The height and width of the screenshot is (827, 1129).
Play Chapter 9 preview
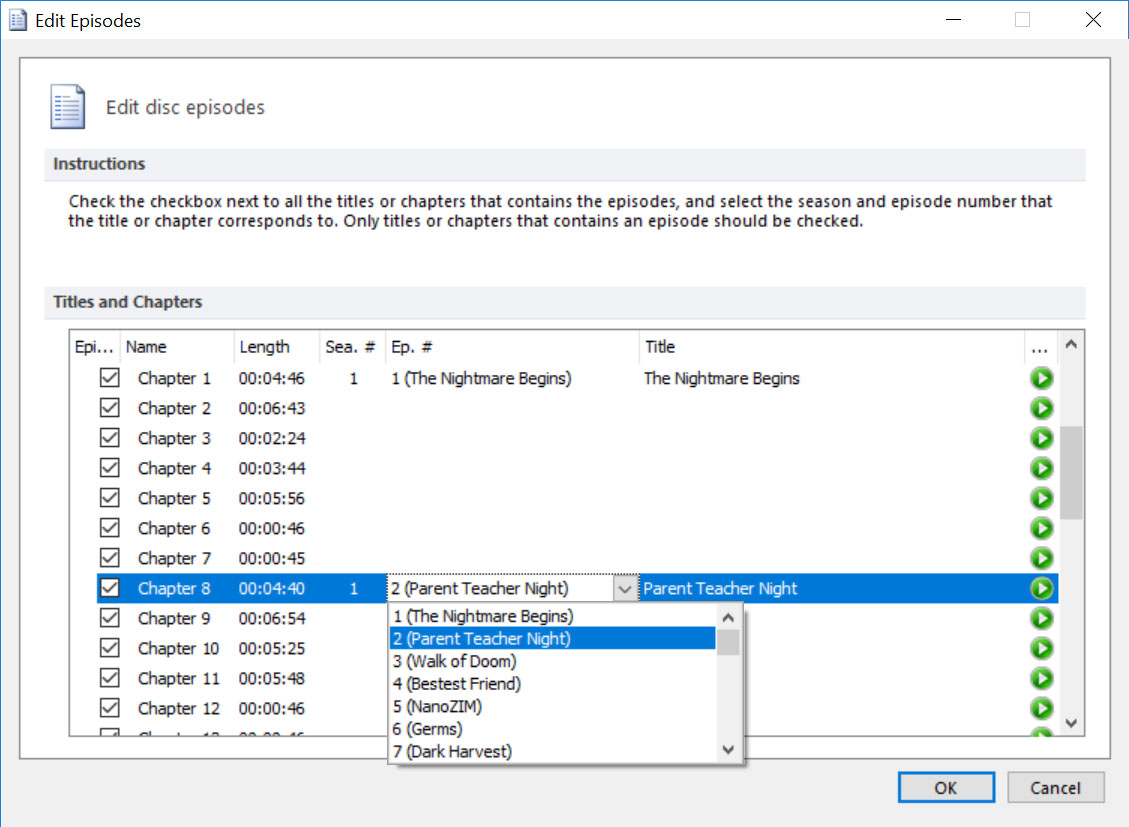tap(1041, 618)
